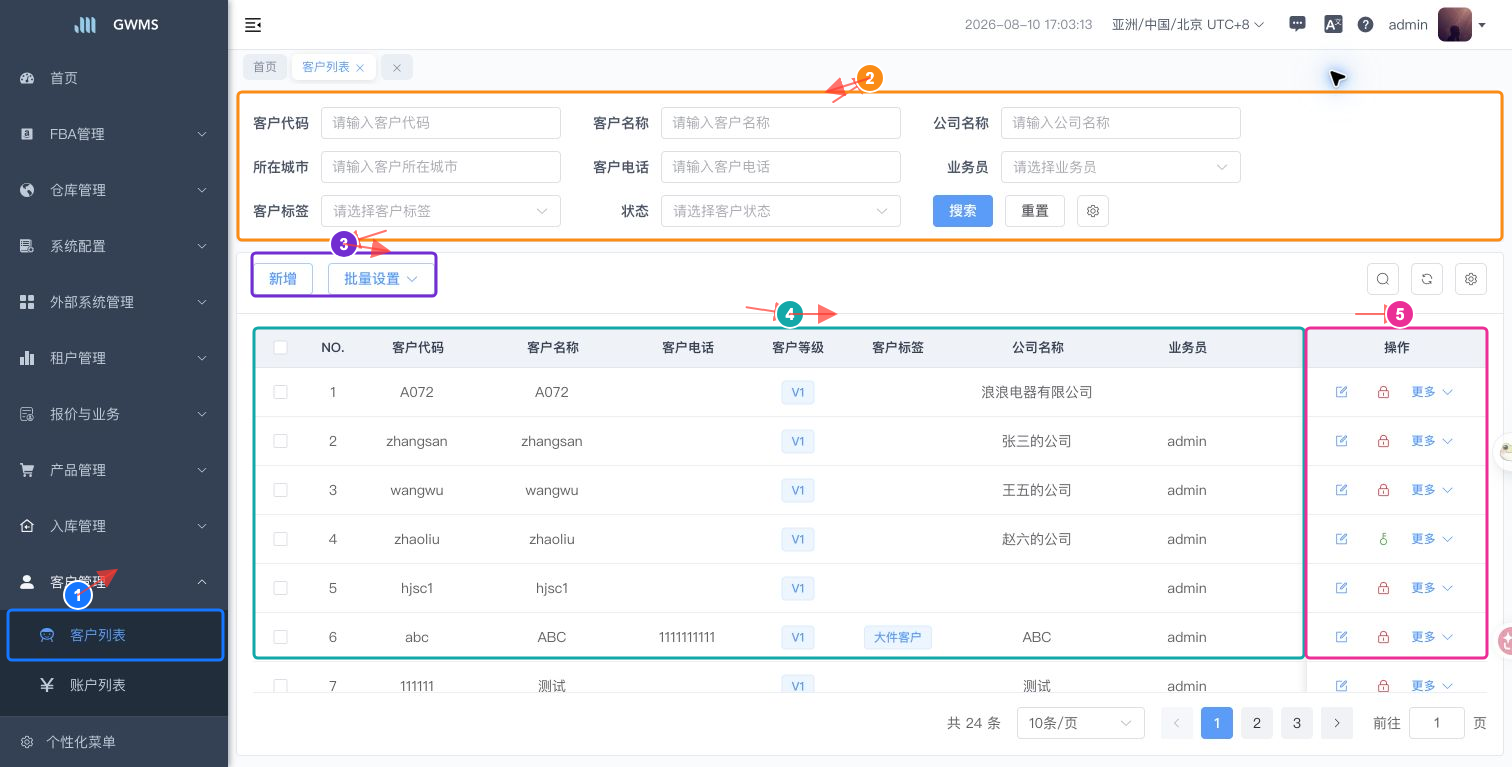The image size is (1512, 767).
Task: Go to page 3
Action: click(1297, 723)
